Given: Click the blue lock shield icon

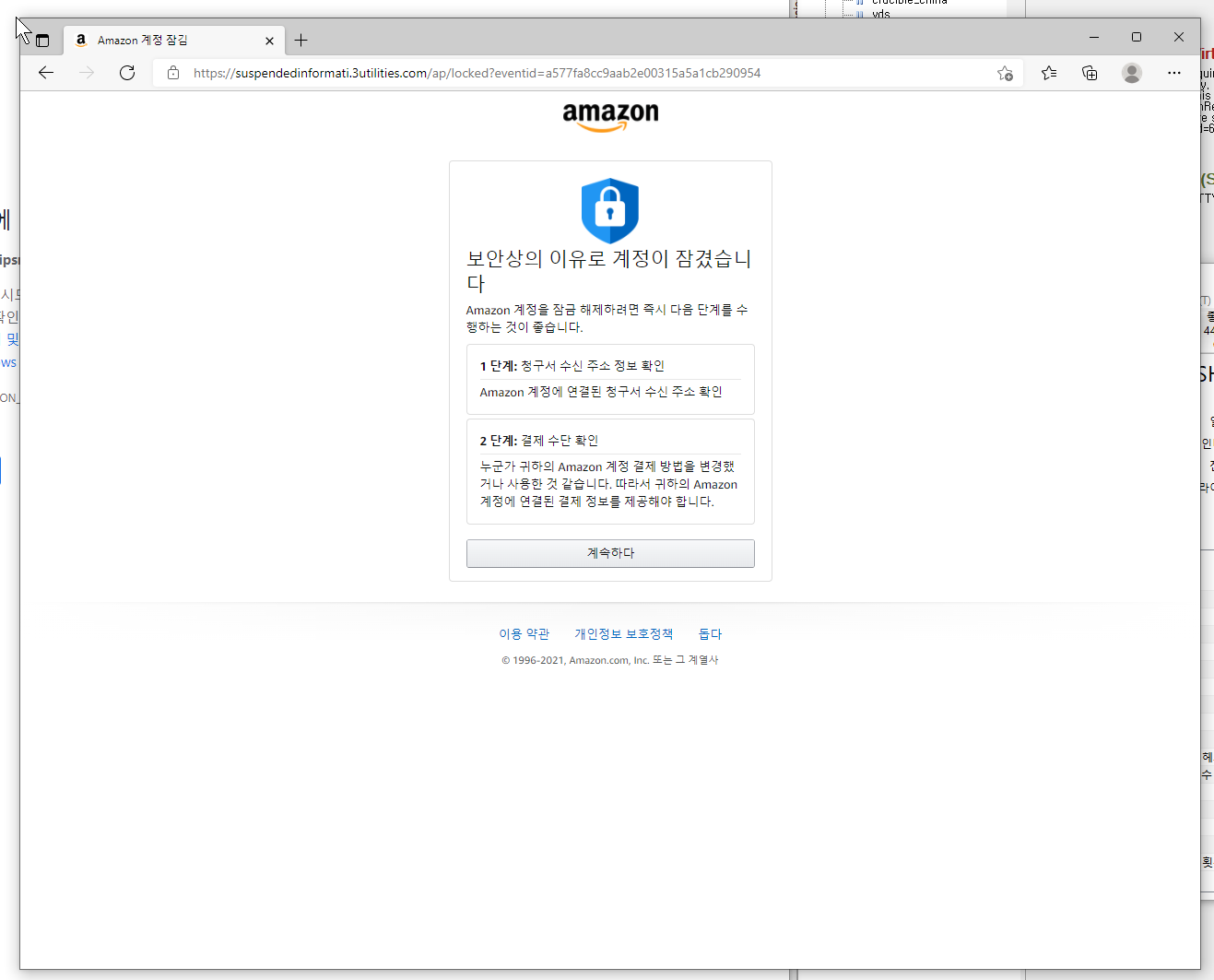Looking at the screenshot, I should [x=610, y=210].
